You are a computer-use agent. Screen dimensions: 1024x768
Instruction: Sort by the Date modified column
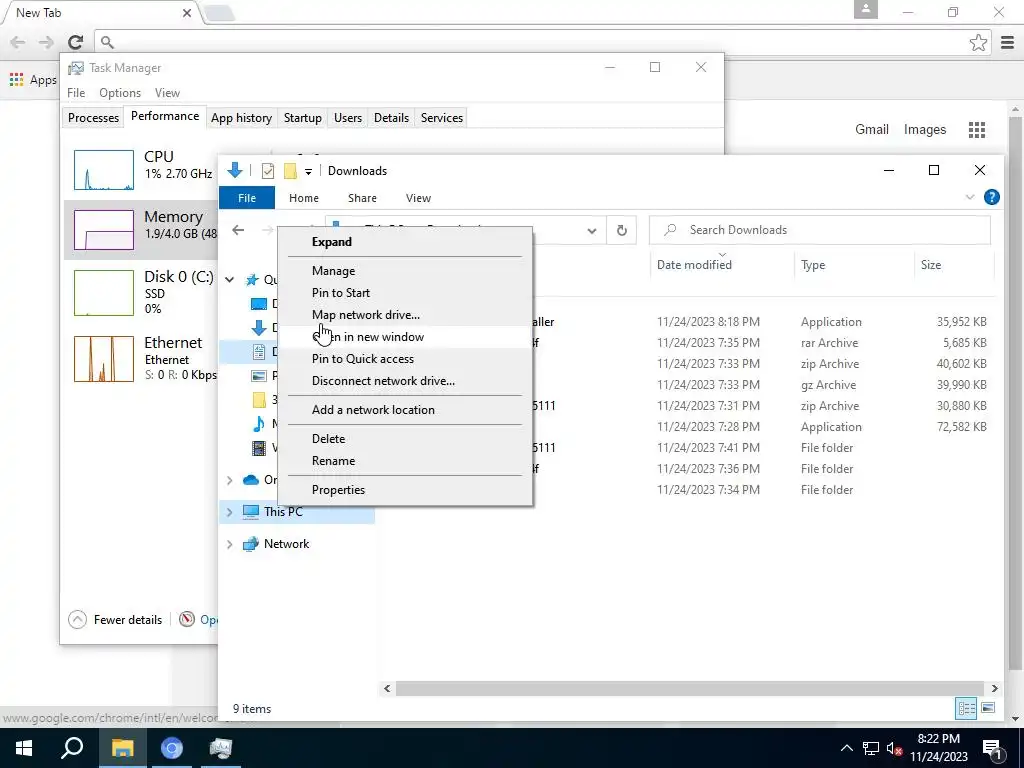694,264
